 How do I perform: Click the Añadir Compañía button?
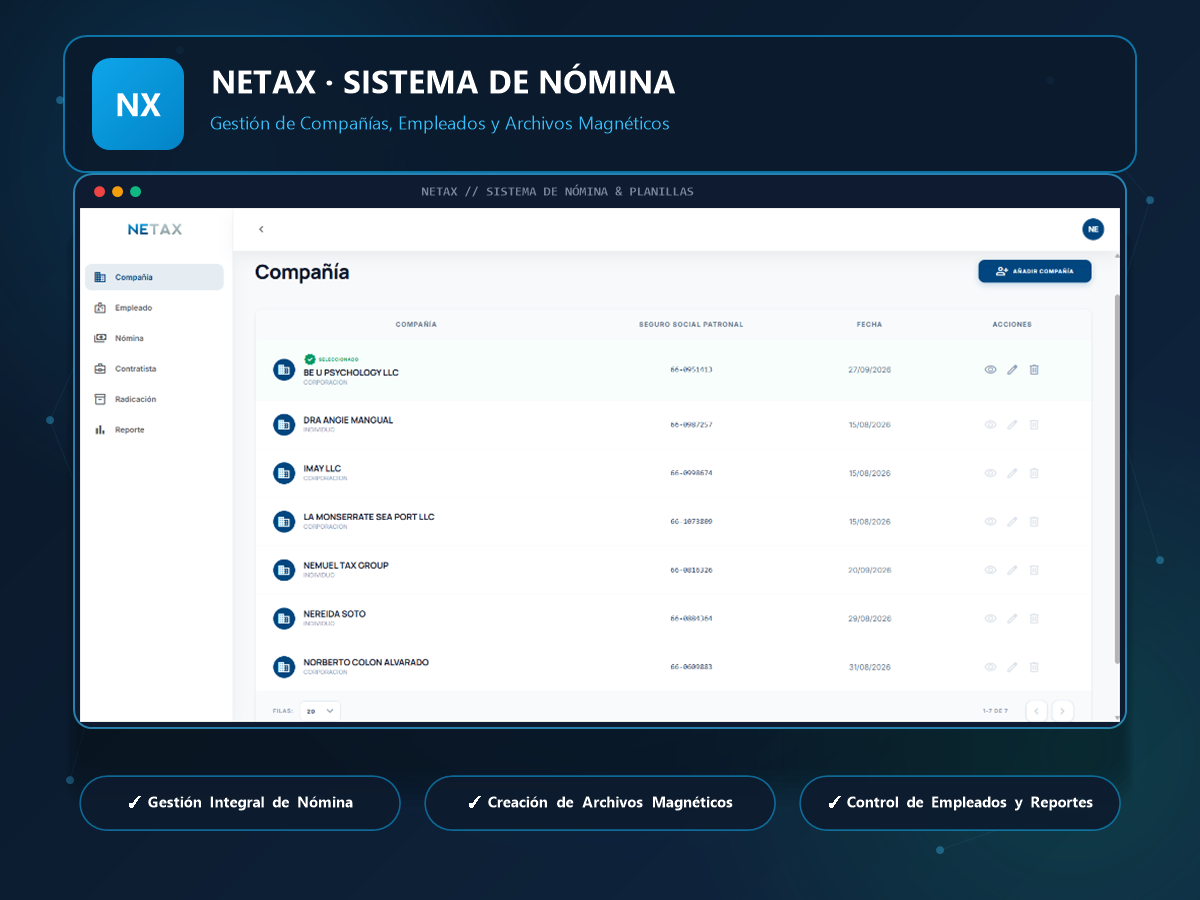click(x=1034, y=271)
